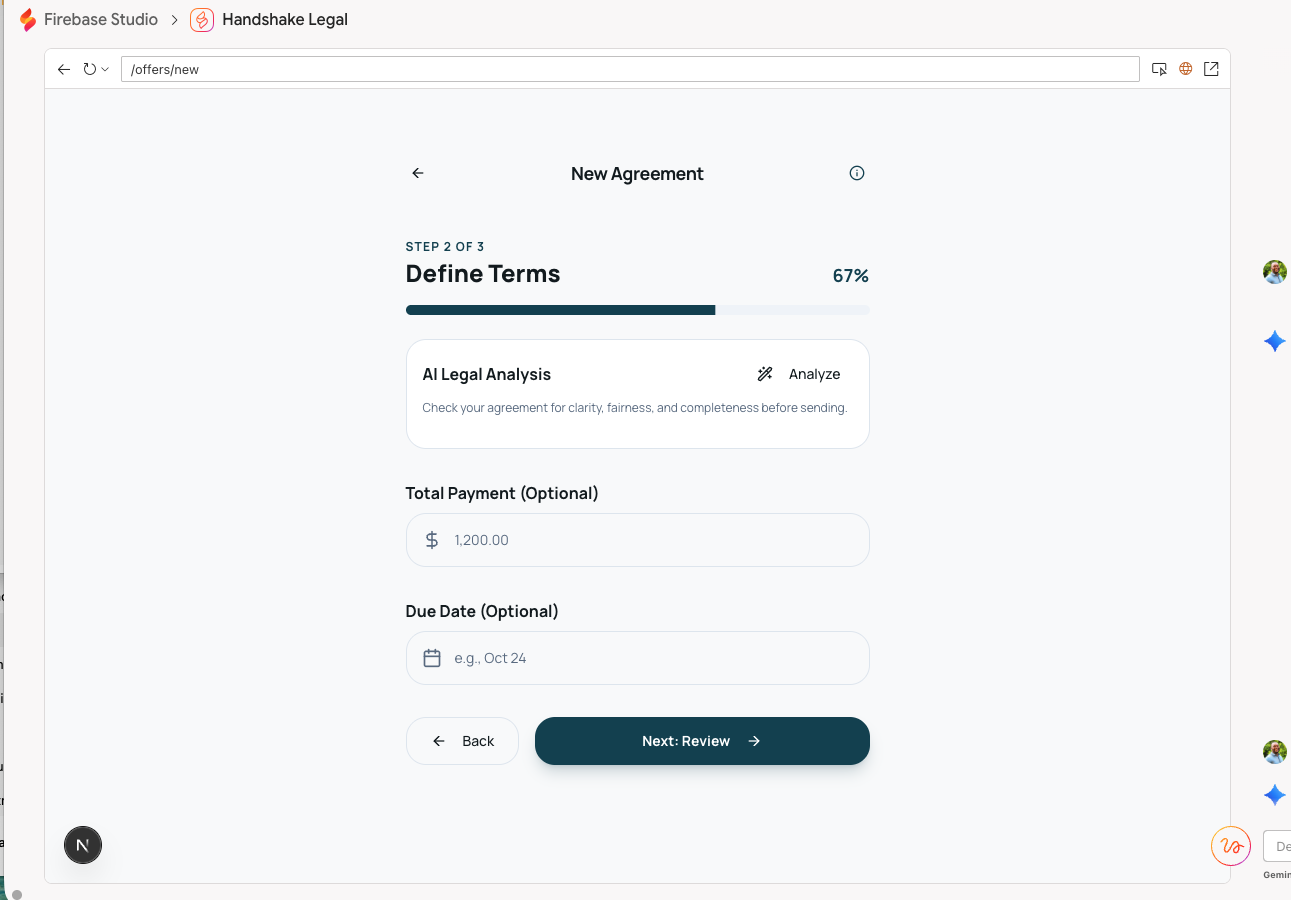Click the lower user avatar in chat panel

(x=1274, y=752)
